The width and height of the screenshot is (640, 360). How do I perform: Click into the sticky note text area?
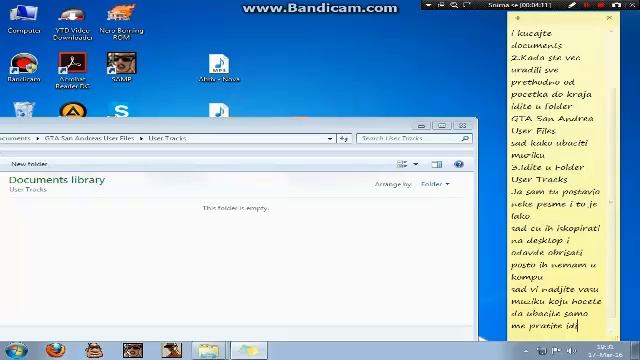coord(557,180)
